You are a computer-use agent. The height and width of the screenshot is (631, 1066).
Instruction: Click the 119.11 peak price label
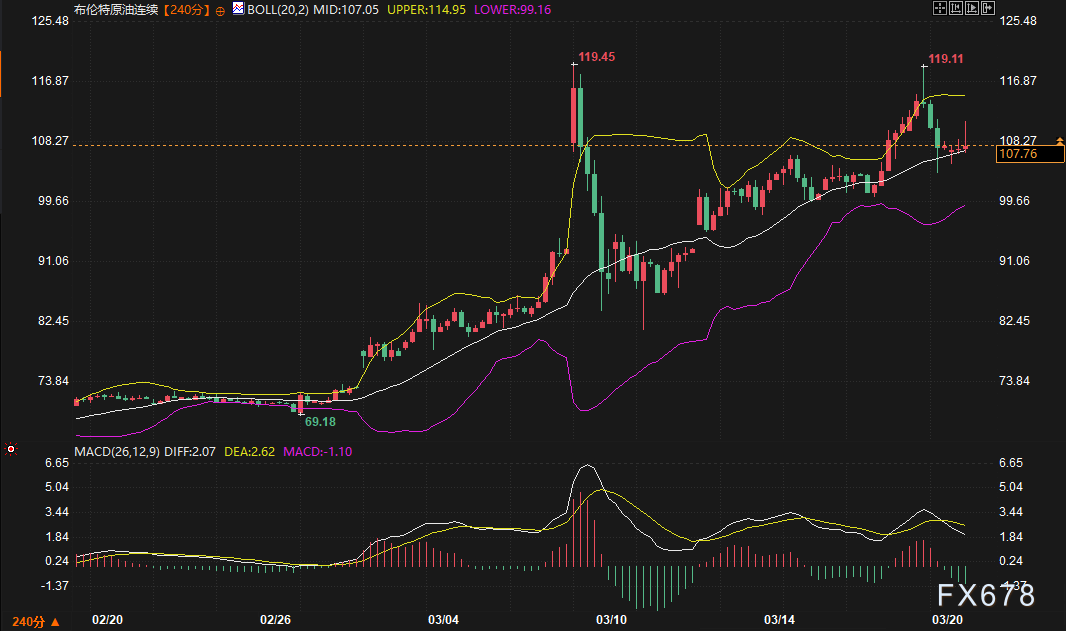pos(946,59)
